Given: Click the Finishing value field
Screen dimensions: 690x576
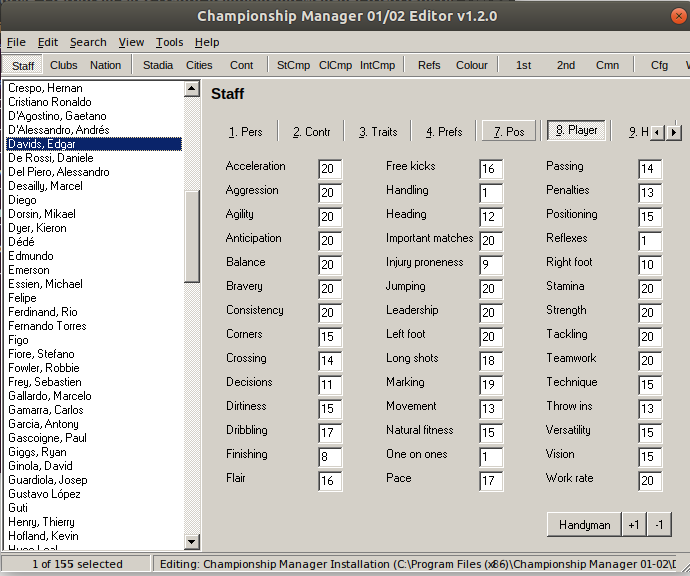Looking at the screenshot, I should [x=330, y=456].
